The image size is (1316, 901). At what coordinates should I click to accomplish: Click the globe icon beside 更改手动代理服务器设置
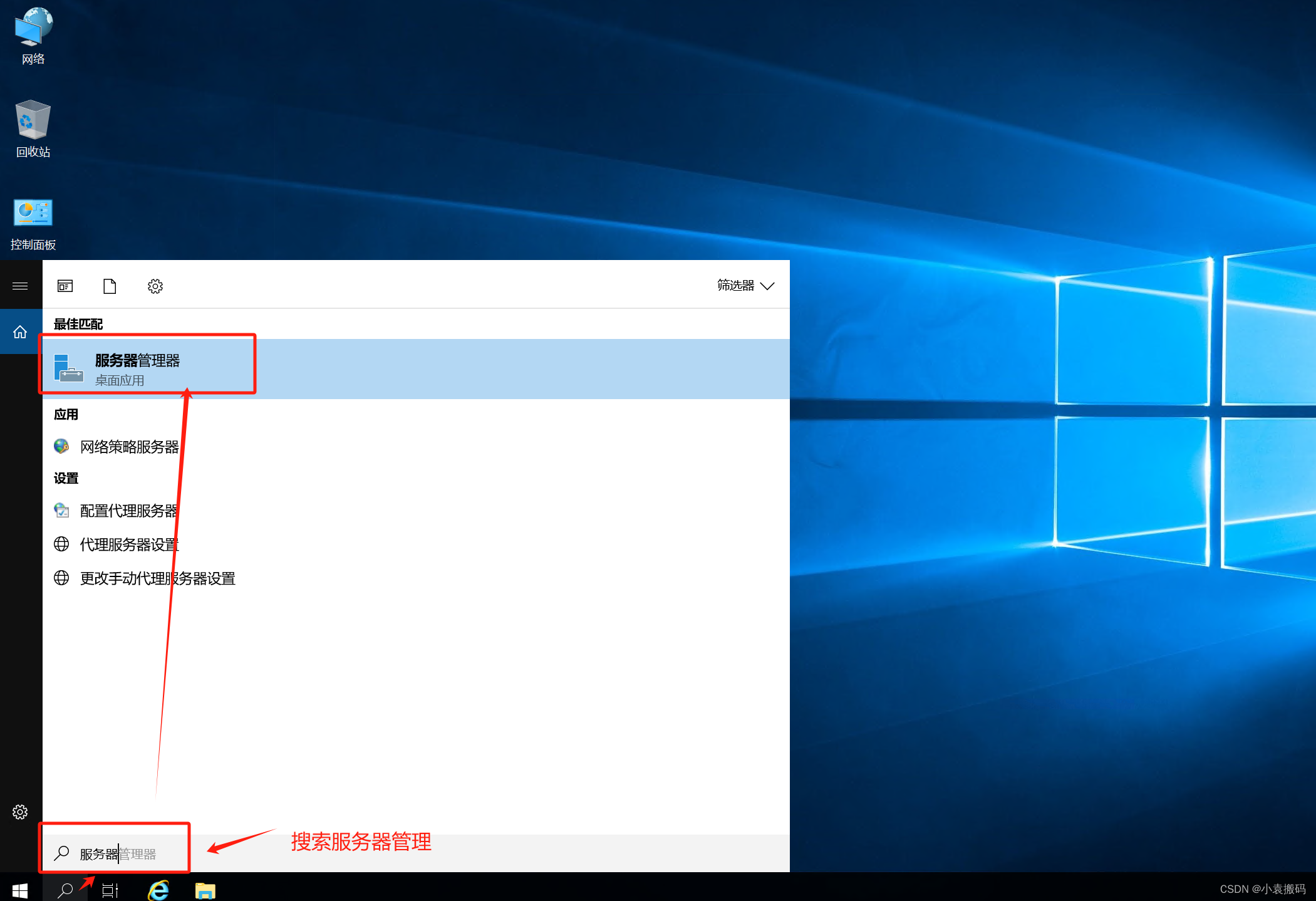tap(61, 578)
